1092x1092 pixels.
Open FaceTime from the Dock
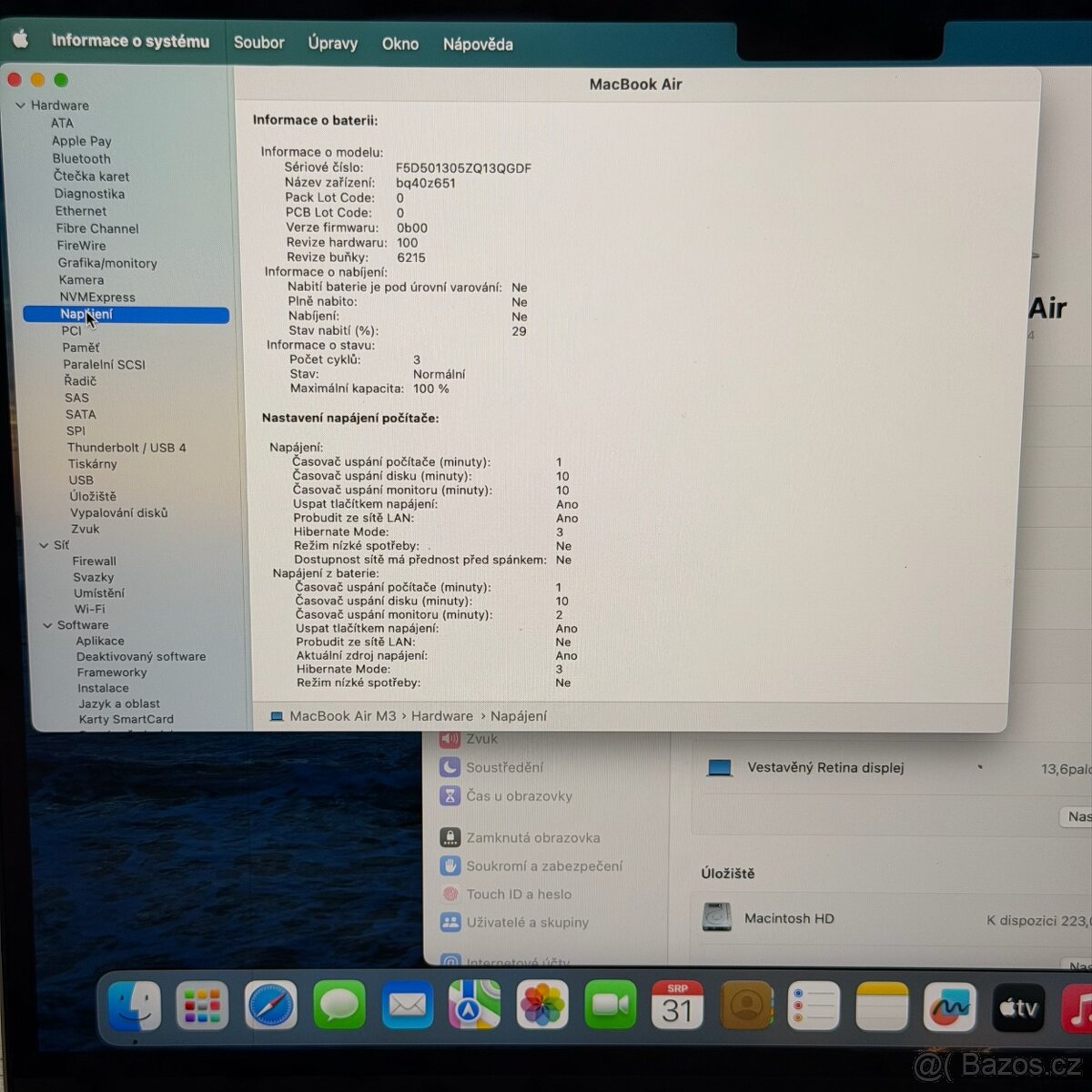[610, 1005]
